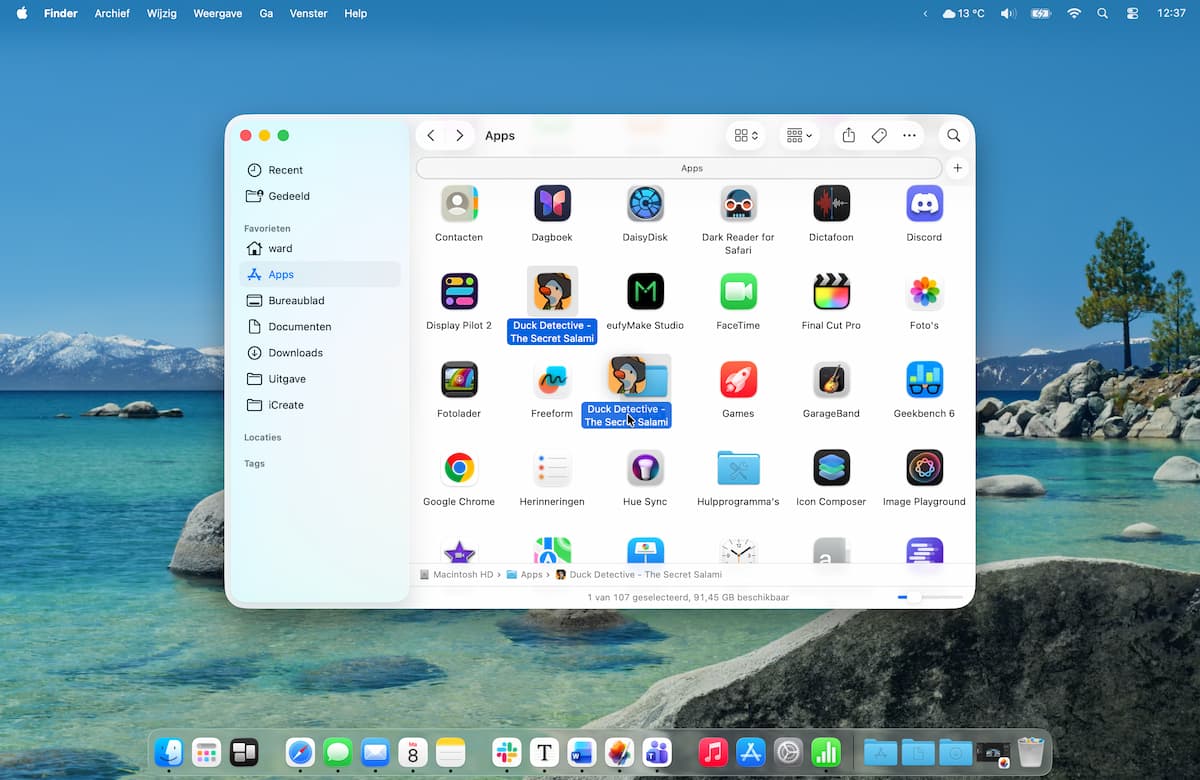Adjust the icon size slider
Viewport: 1200px width, 780px height.
914,597
